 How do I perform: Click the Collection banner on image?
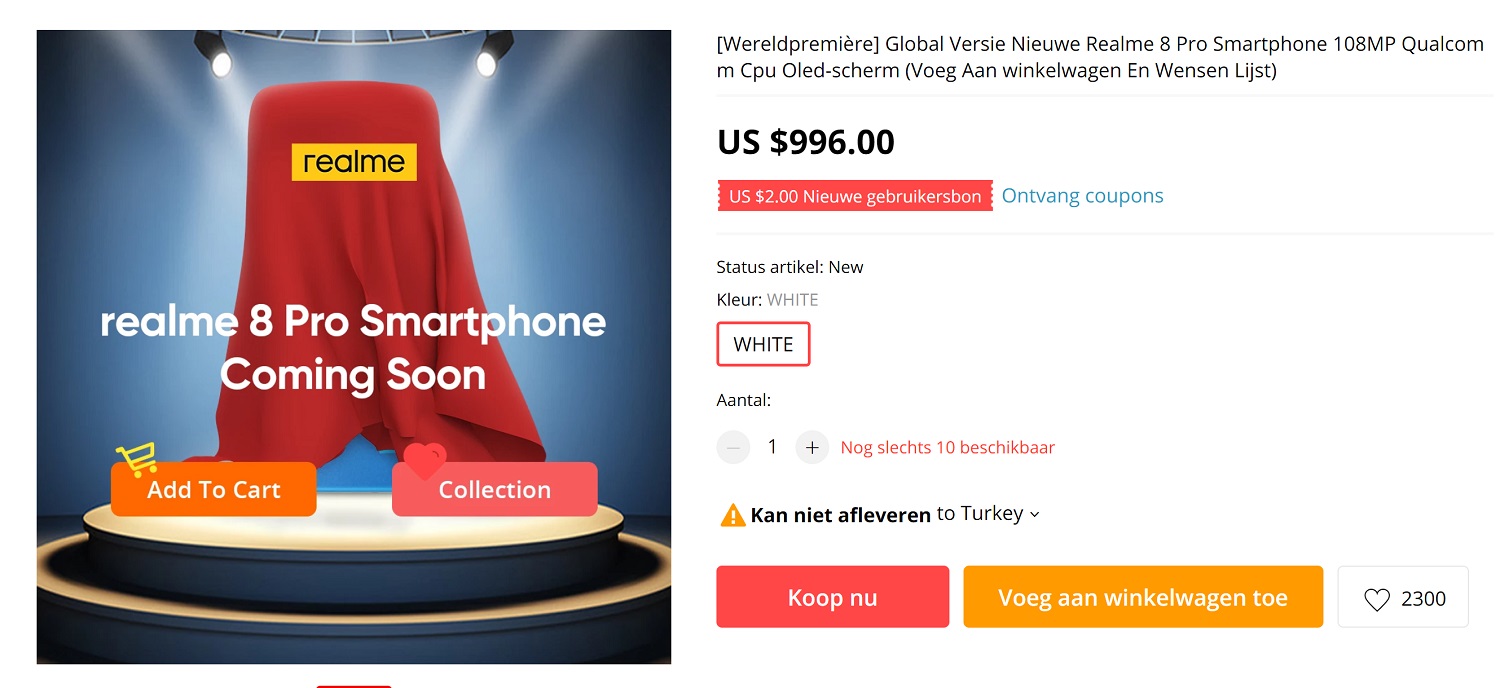[x=495, y=489]
